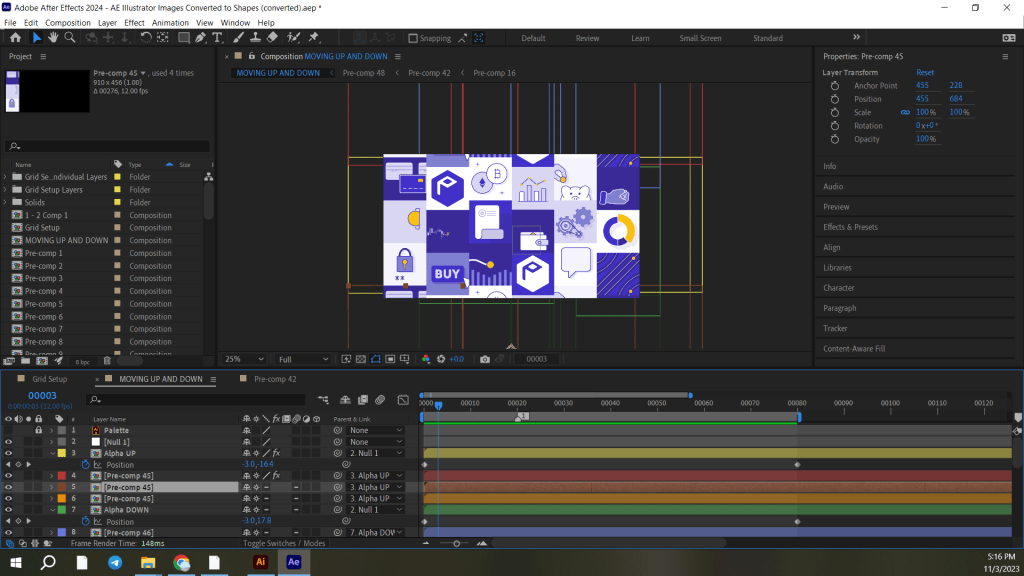This screenshot has width=1024, height=576.
Task: Click Reset in Layer Transform
Action: coord(925,73)
